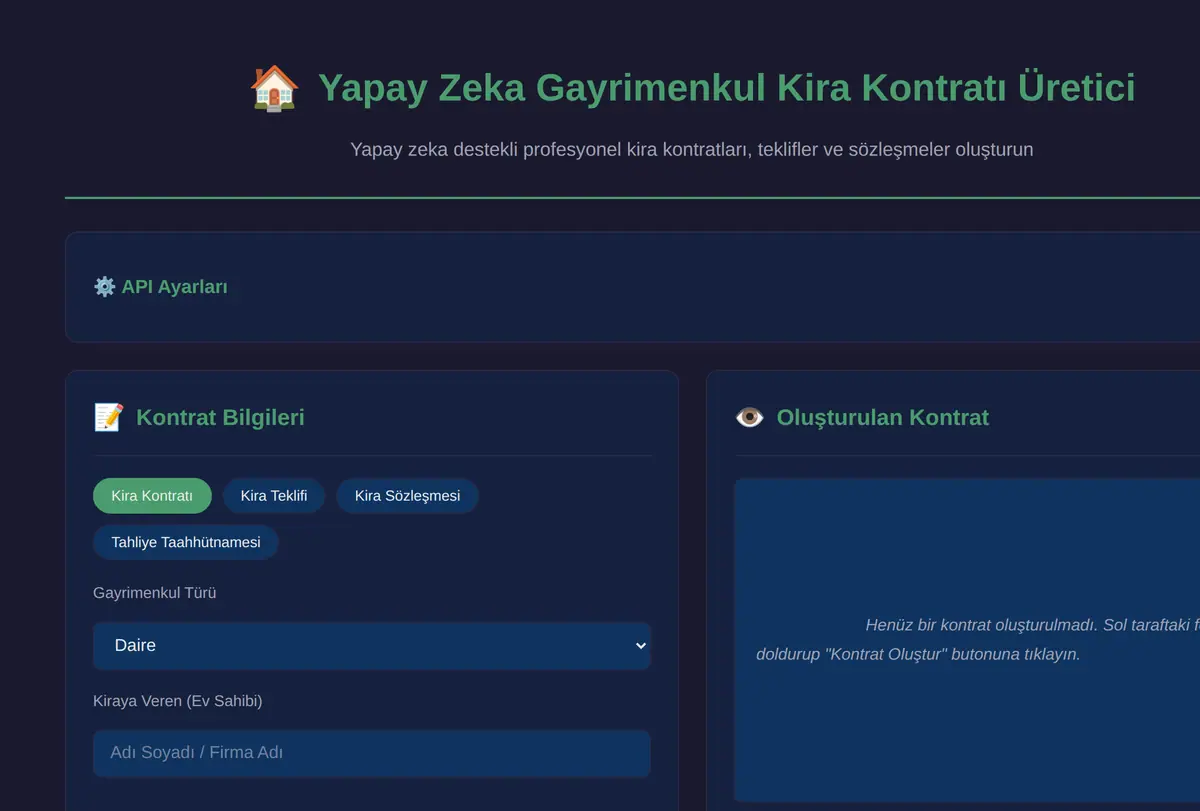Screen dimensions: 1200x811
Task: Choose the Kira Sözleşmesi tab
Action: coord(407,495)
